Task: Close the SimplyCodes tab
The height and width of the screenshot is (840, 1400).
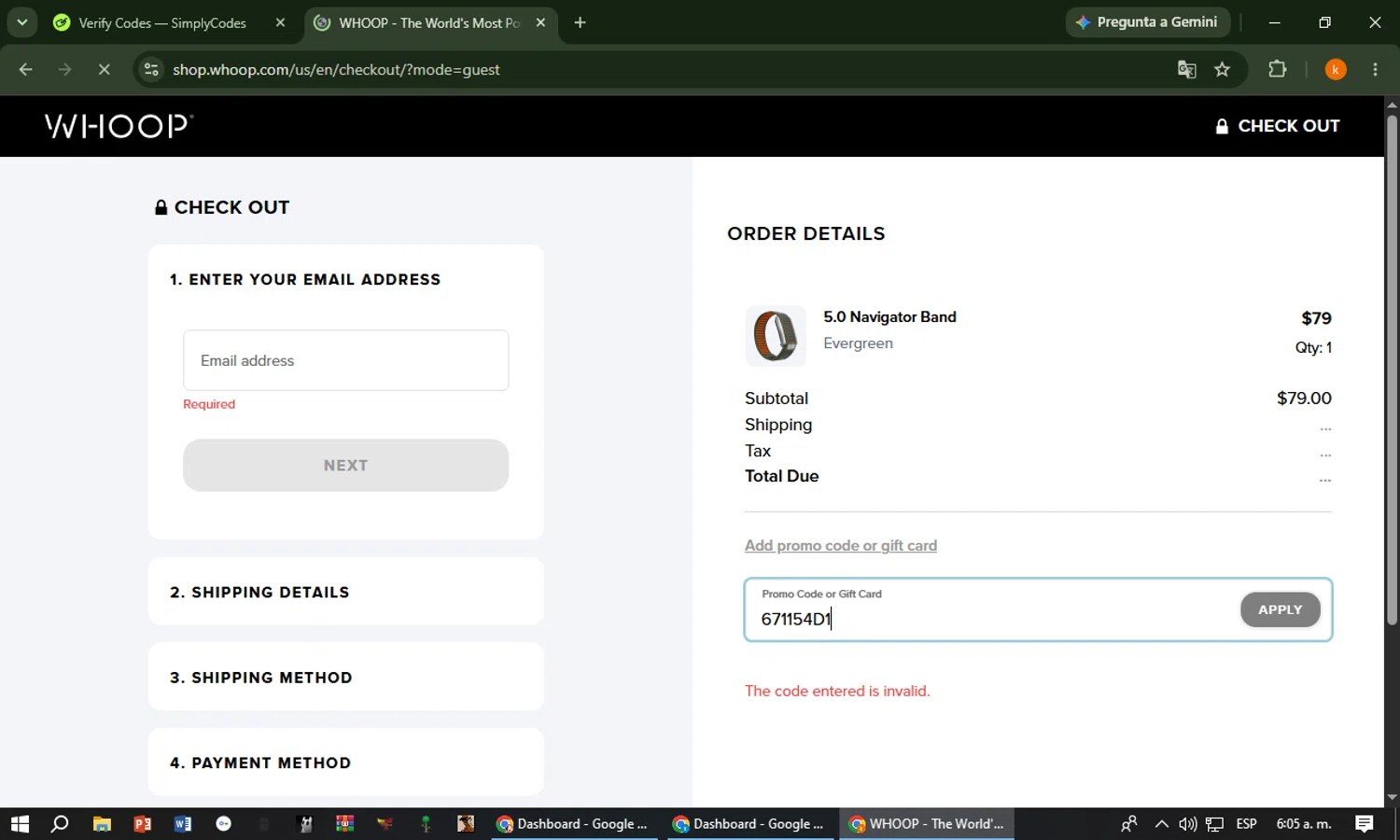Action: click(x=280, y=22)
